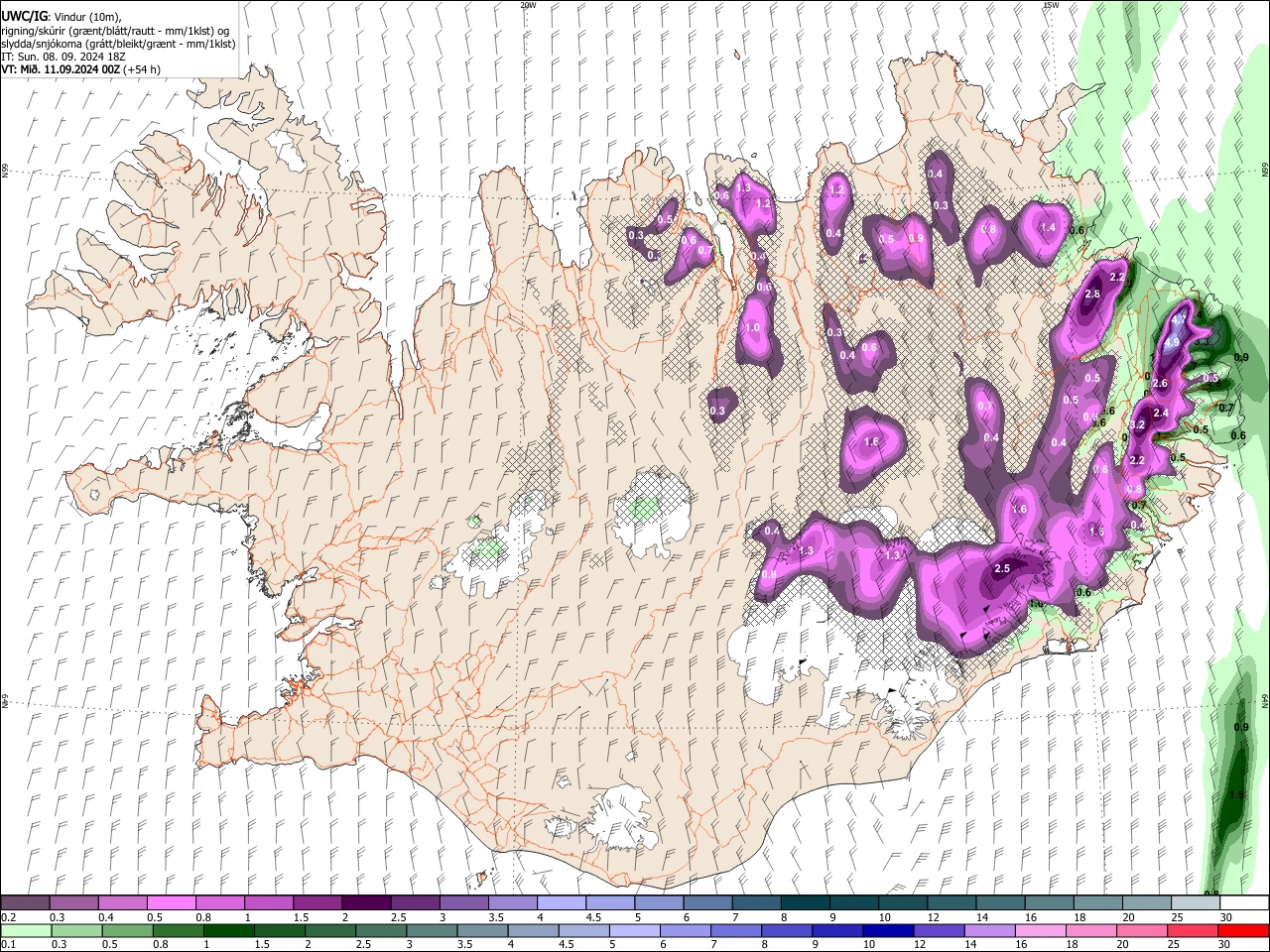This screenshot has height=952, width=1270.
Task: Click the '(+54 h)' forecast offset text
Action: [x=142, y=69]
